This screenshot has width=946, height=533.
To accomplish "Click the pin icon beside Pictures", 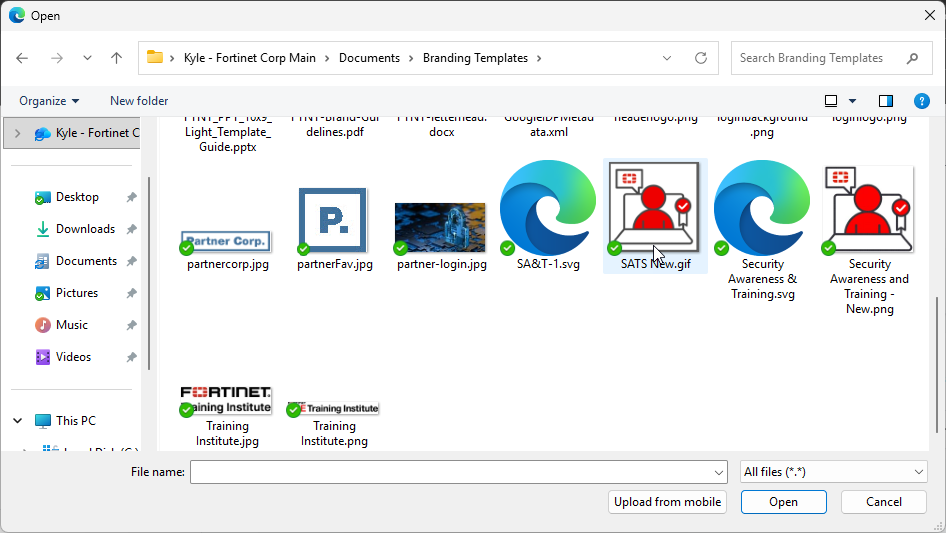I will [132, 293].
